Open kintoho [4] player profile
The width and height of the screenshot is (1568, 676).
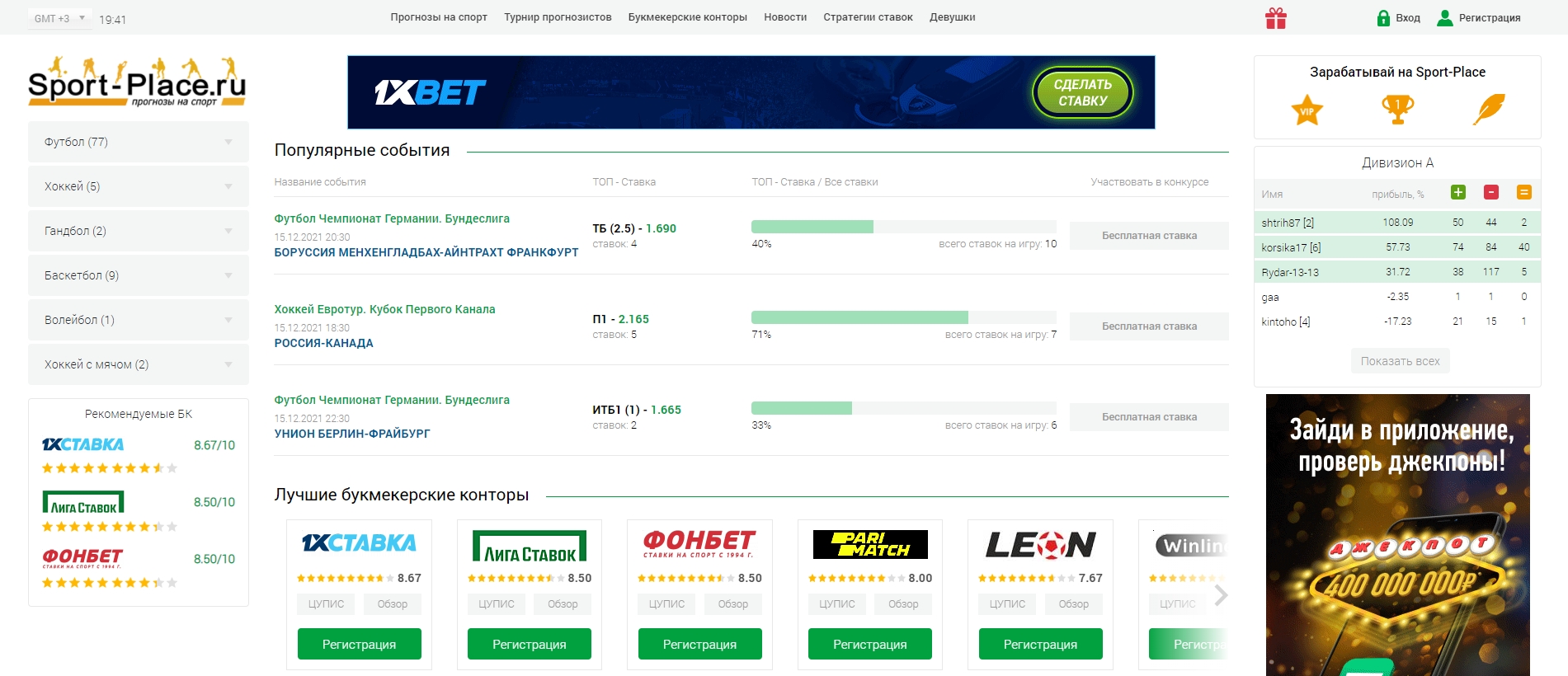click(x=1285, y=322)
